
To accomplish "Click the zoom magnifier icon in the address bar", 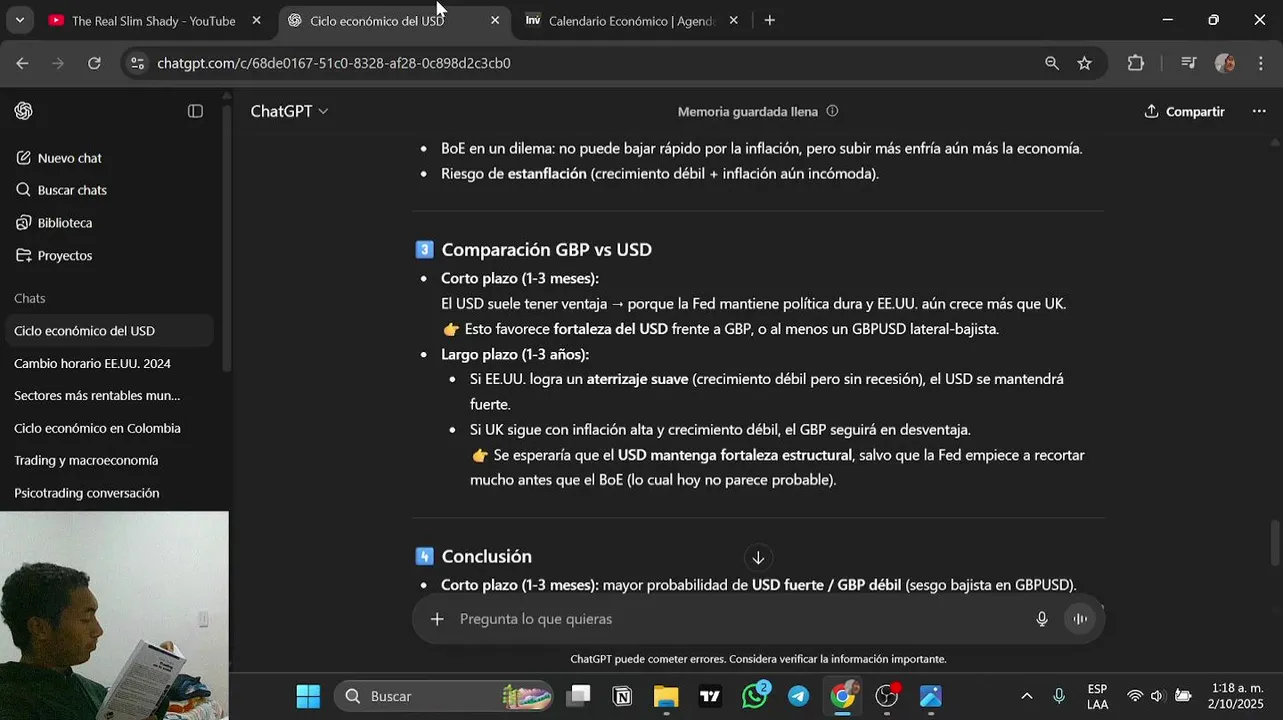I will pos(1052,63).
